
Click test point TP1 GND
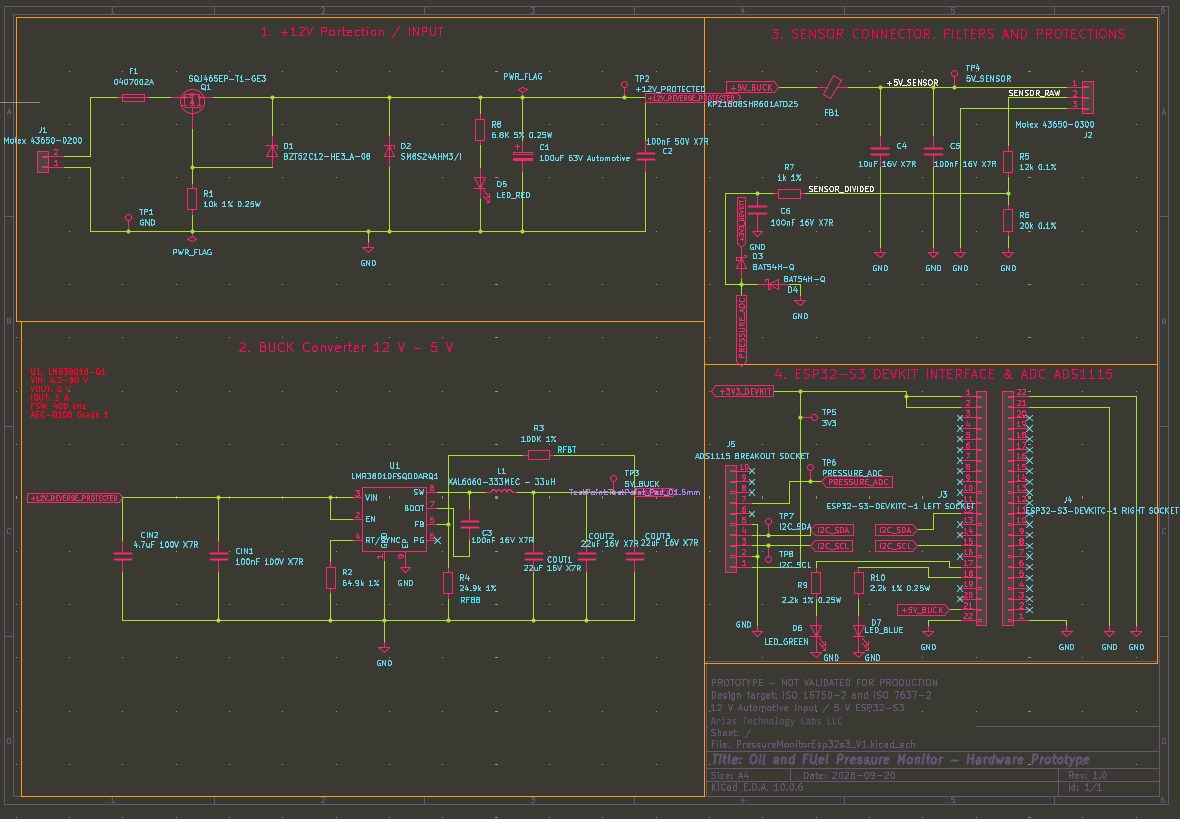[x=129, y=220]
